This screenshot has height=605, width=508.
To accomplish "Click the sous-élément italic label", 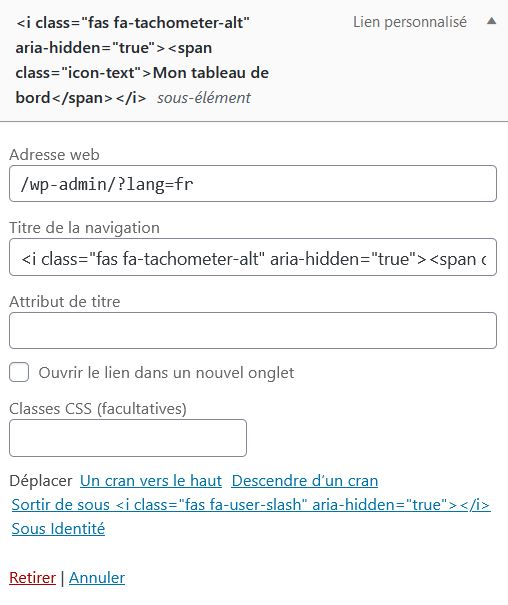I will coord(204,98).
